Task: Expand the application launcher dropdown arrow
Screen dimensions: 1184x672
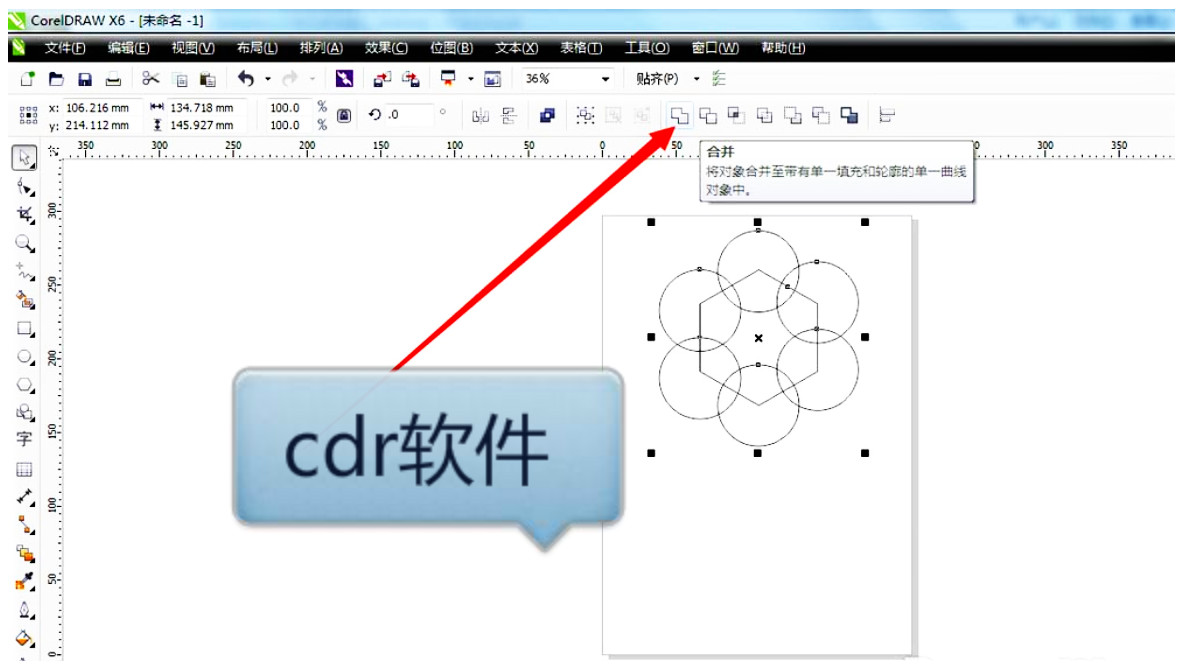Action: 470,79
